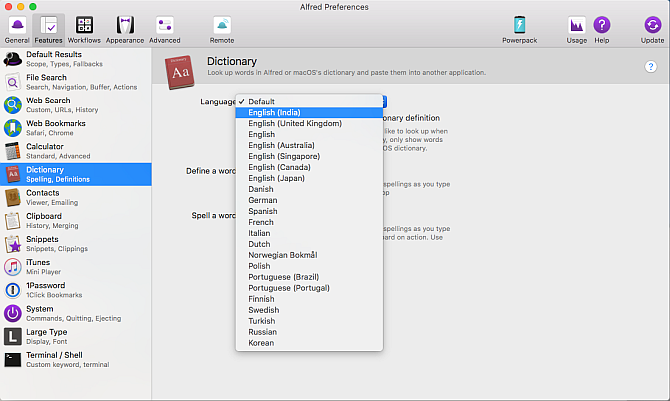Open the Usage statistics
The width and height of the screenshot is (670, 401).
pyautogui.click(x=577, y=28)
